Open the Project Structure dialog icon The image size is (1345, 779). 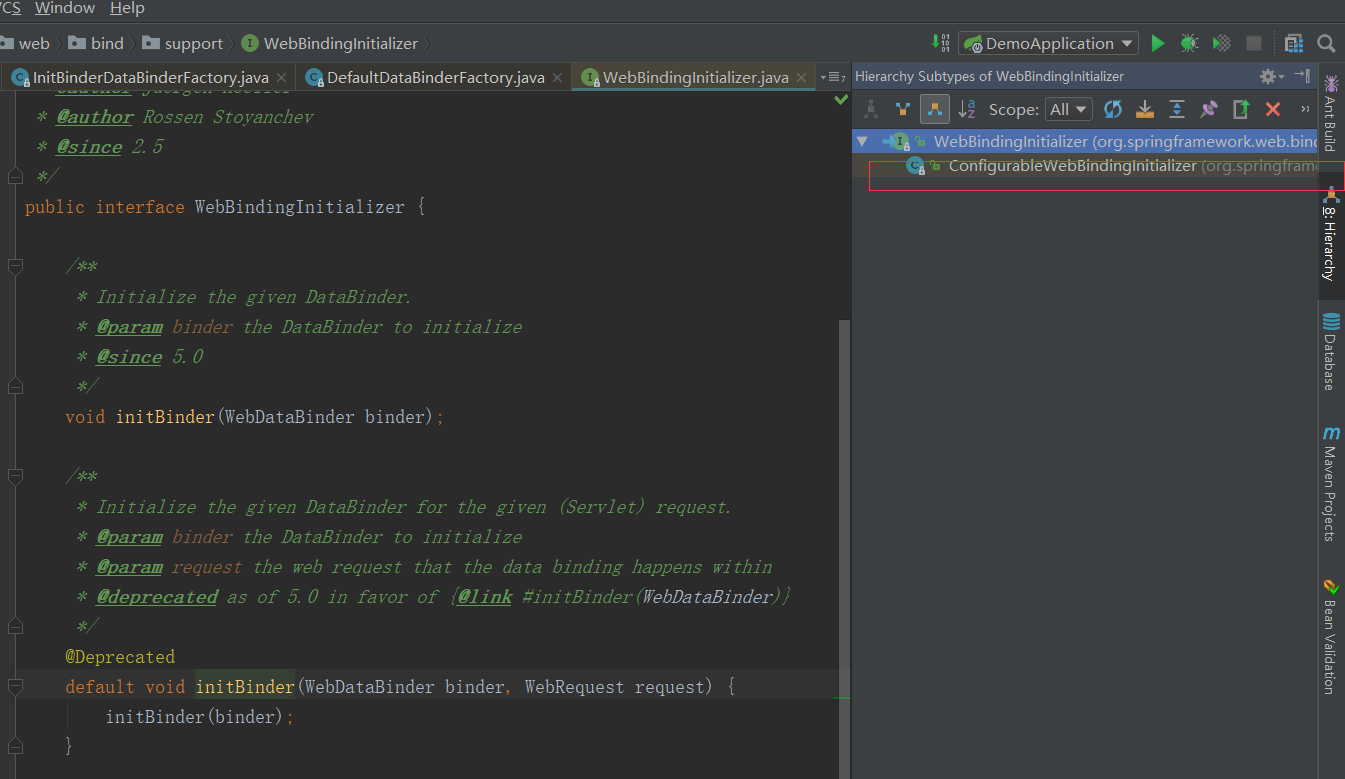(1294, 43)
